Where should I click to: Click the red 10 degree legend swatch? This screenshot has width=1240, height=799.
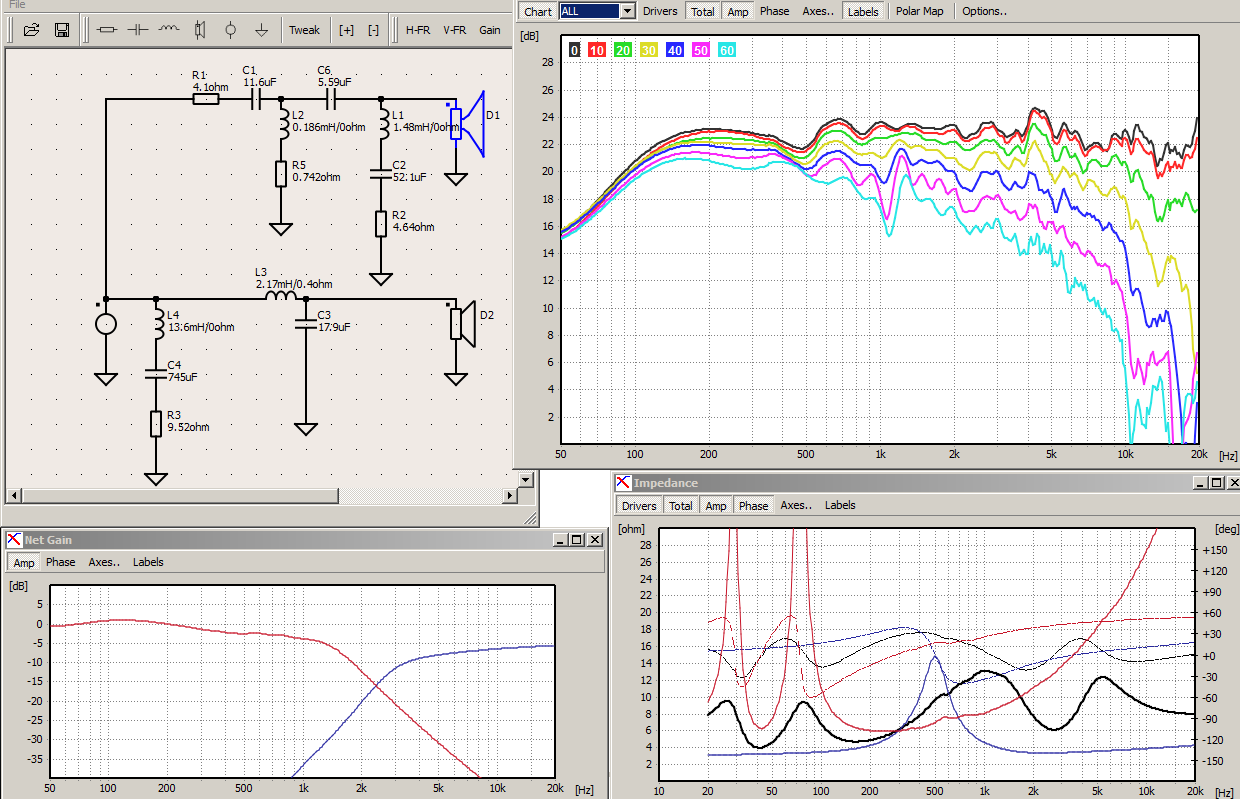(x=597, y=50)
